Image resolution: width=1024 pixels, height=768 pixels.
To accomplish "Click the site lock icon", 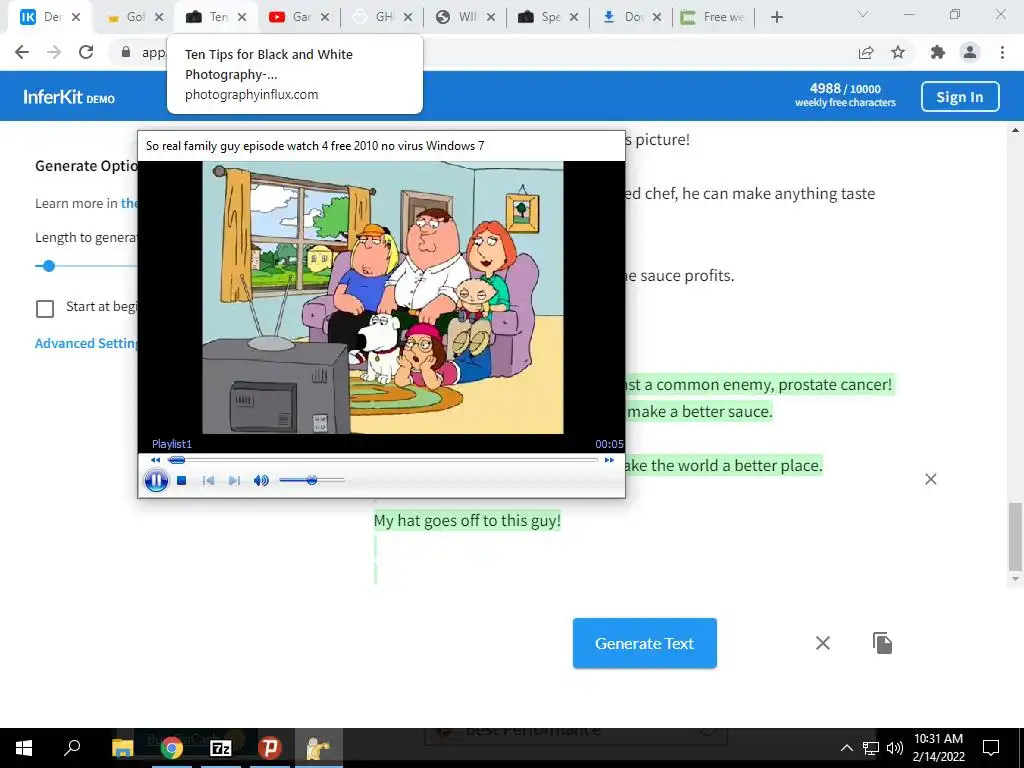I will [126, 52].
